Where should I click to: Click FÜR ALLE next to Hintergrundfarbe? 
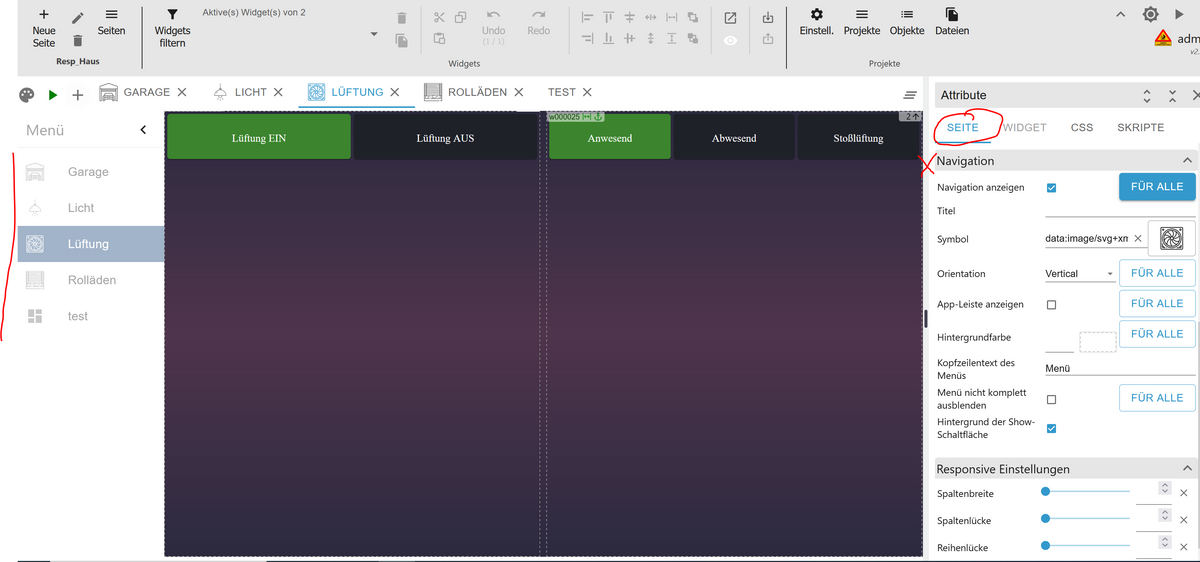(x=1157, y=334)
